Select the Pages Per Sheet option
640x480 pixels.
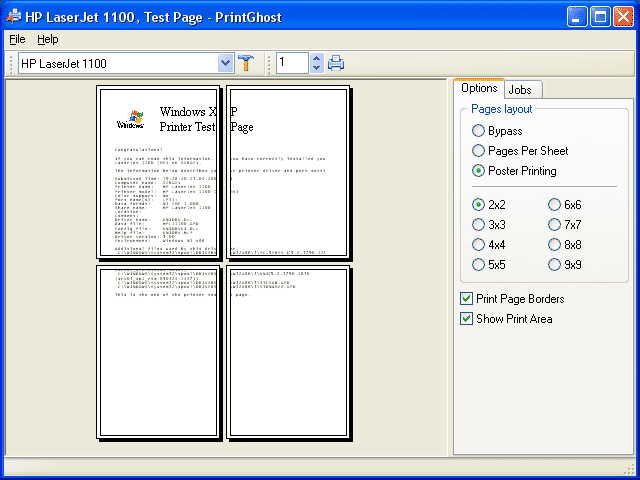pyautogui.click(x=520, y=151)
